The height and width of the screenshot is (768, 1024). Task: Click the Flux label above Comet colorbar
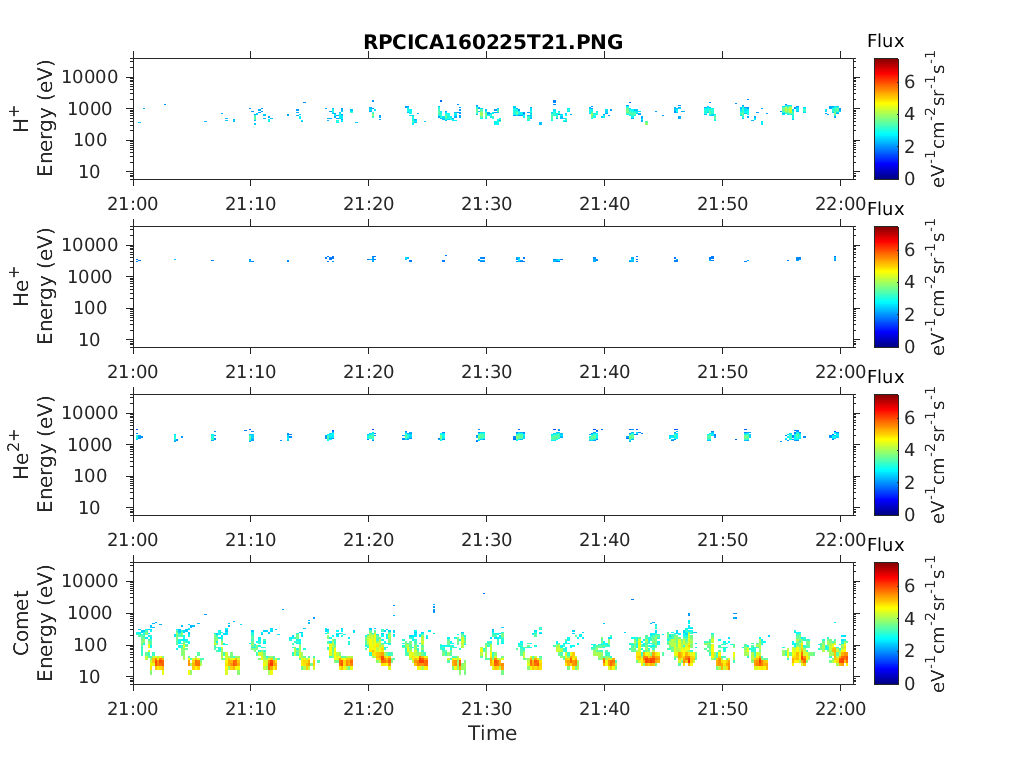886,545
